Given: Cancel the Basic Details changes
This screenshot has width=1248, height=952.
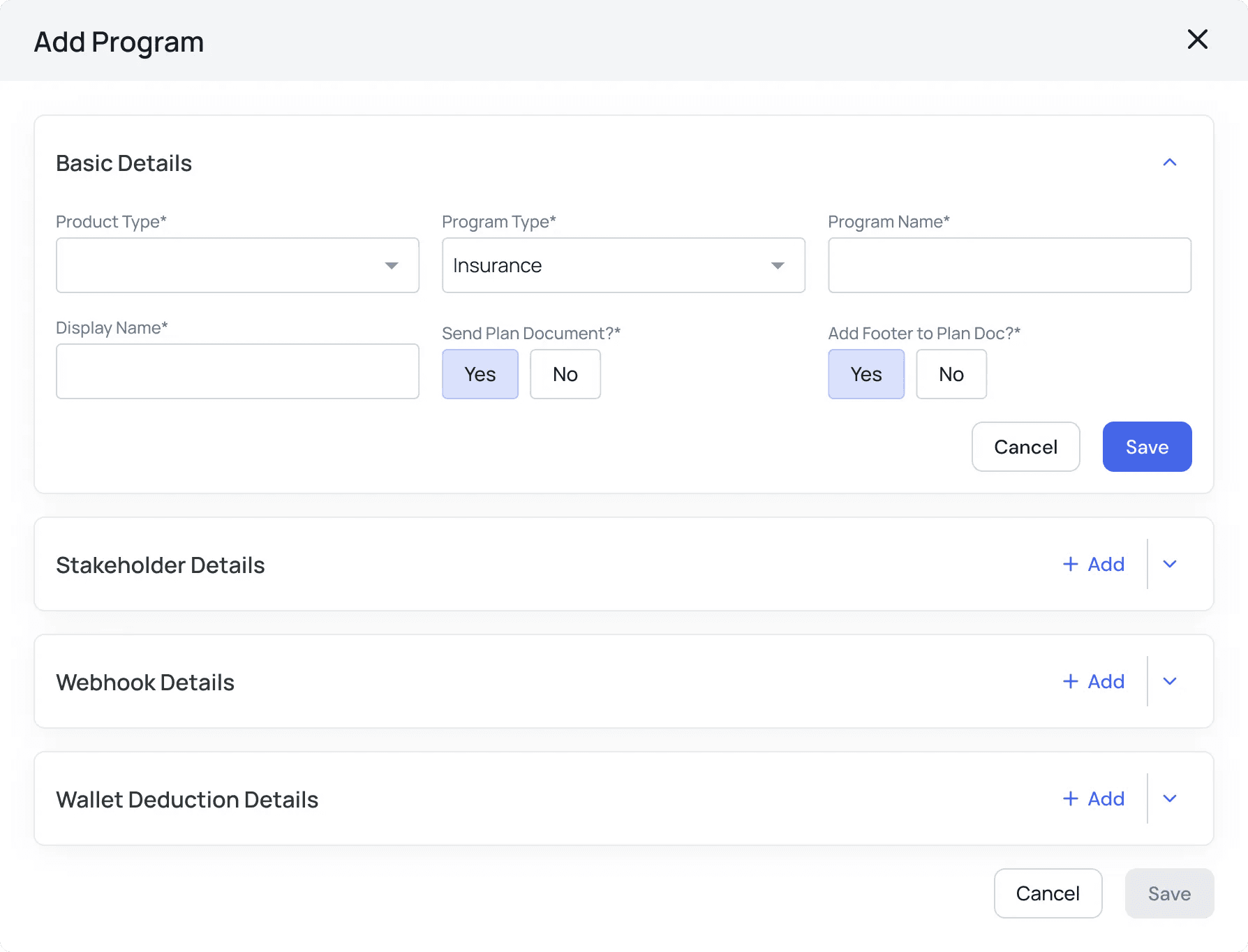Looking at the screenshot, I should (1026, 447).
